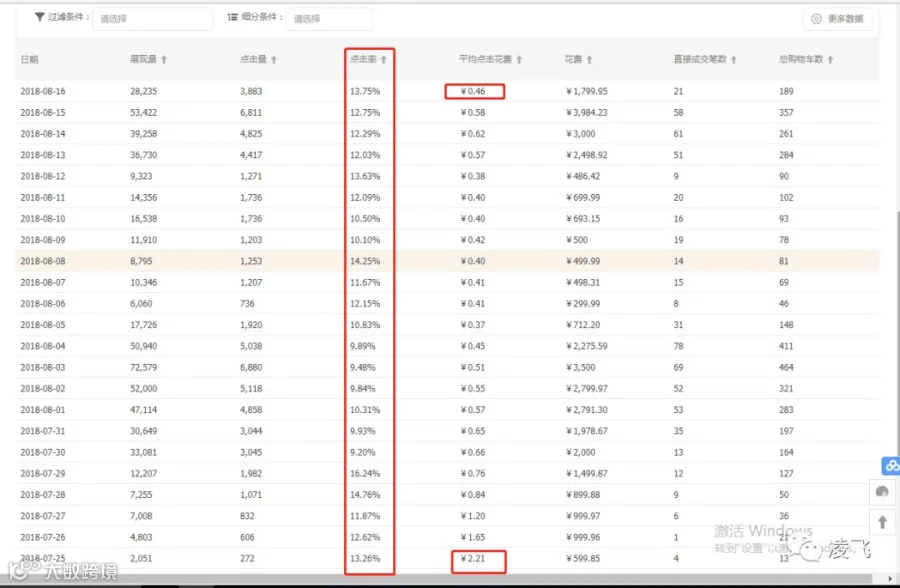Open the 细分条件 dropdown selector
Screen dimensions: 900x588
point(329,19)
